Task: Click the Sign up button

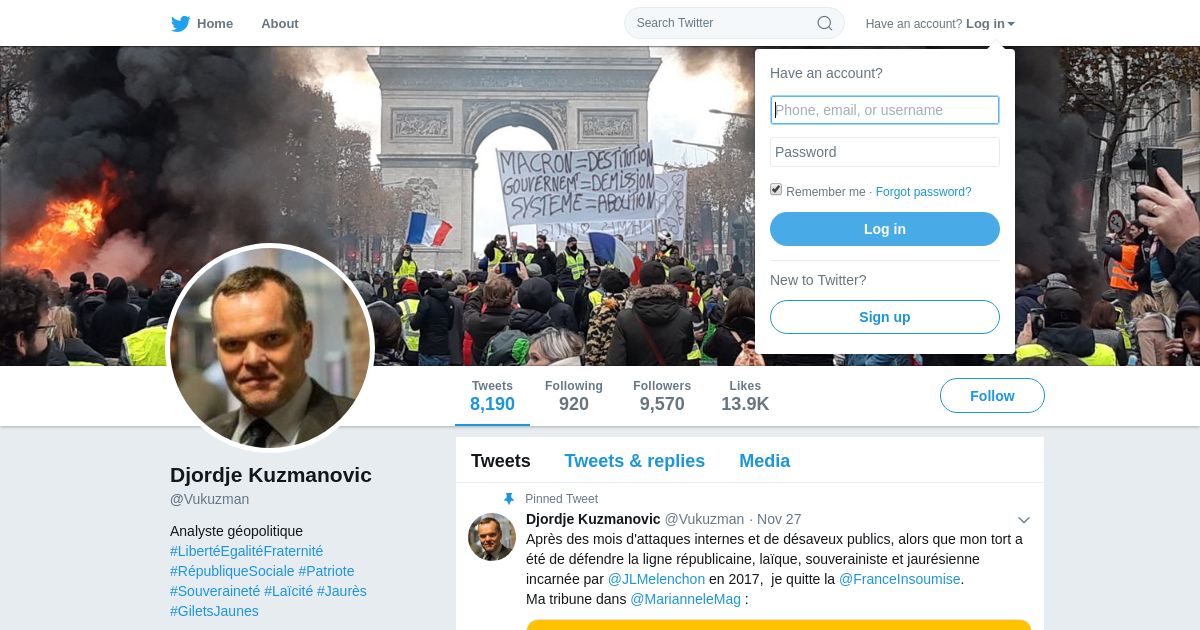Action: [885, 317]
